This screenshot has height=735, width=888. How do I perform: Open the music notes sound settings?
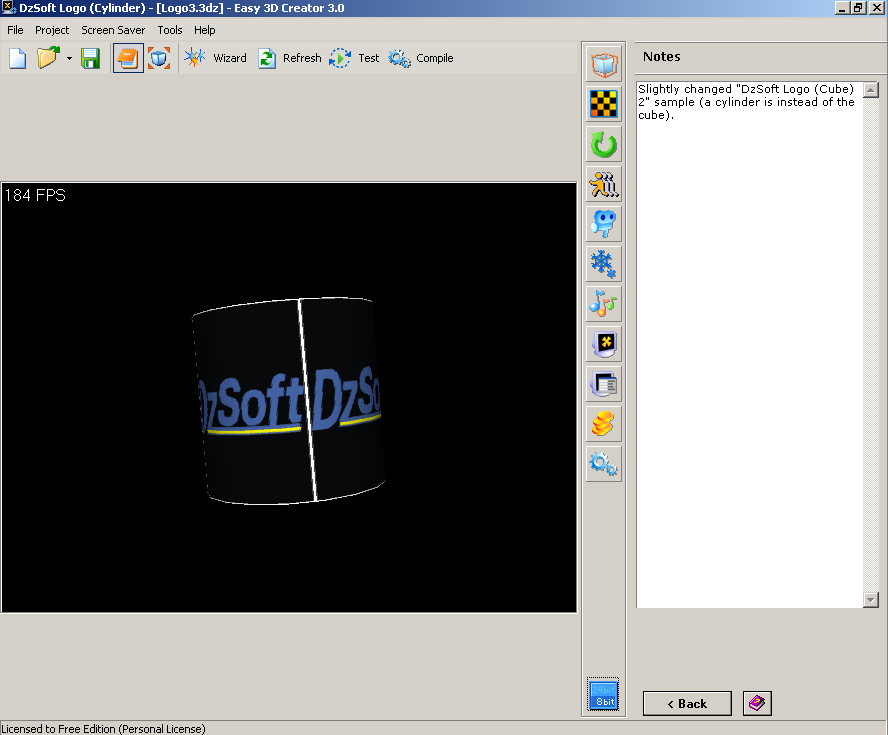click(604, 304)
